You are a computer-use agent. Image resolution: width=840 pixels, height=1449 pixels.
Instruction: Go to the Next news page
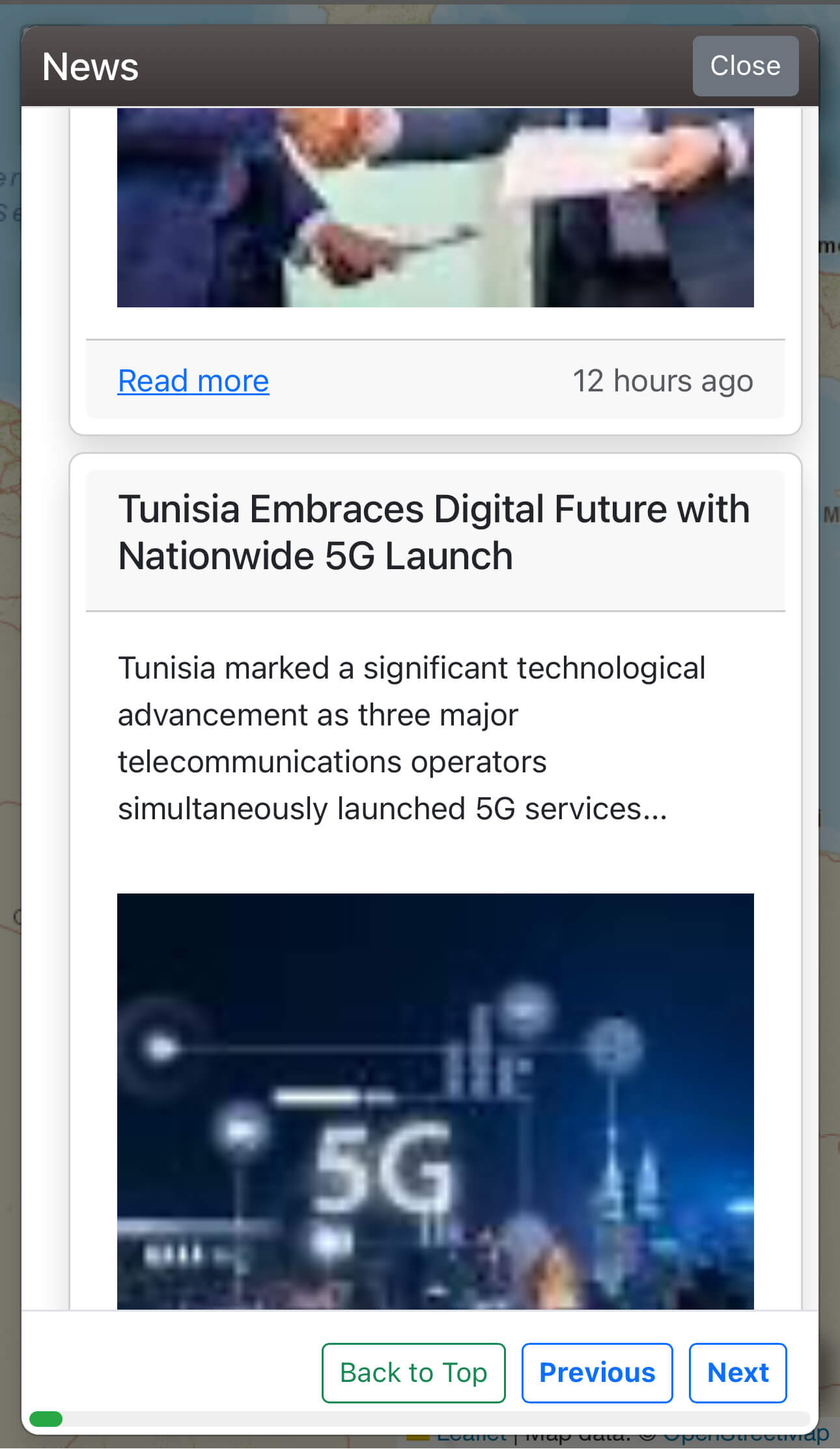click(737, 1373)
